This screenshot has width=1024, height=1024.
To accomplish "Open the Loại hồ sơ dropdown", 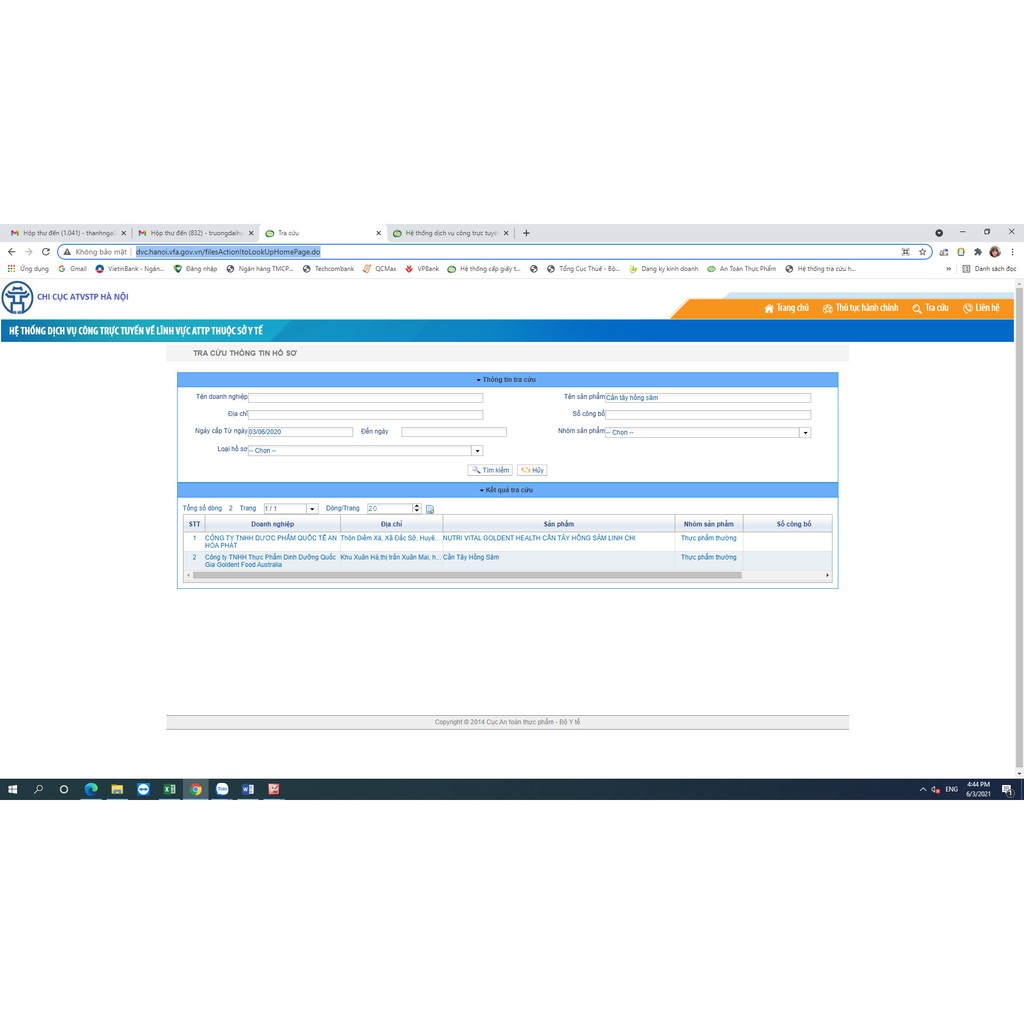I will 477,451.
